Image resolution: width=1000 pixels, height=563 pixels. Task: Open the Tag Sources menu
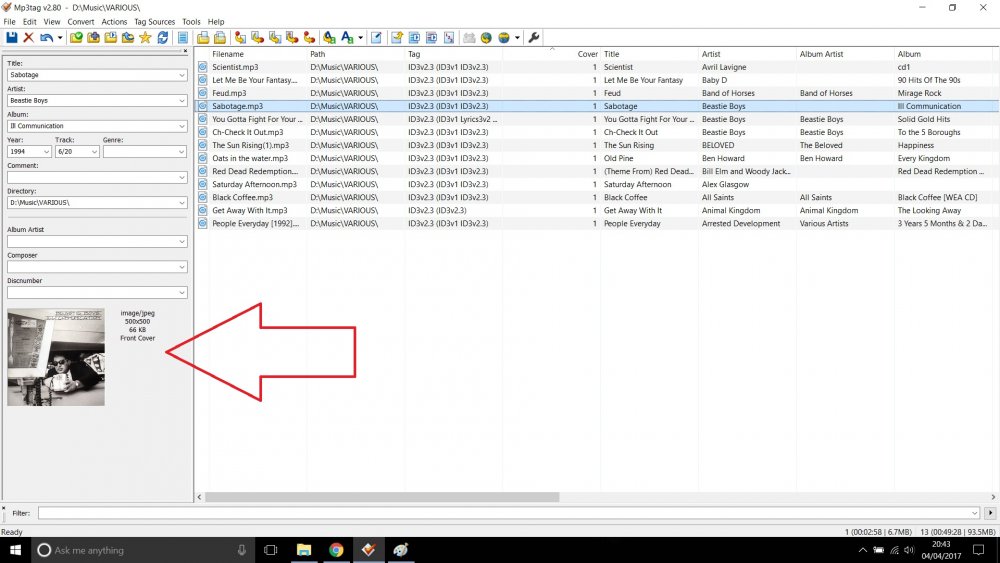pyautogui.click(x=154, y=22)
